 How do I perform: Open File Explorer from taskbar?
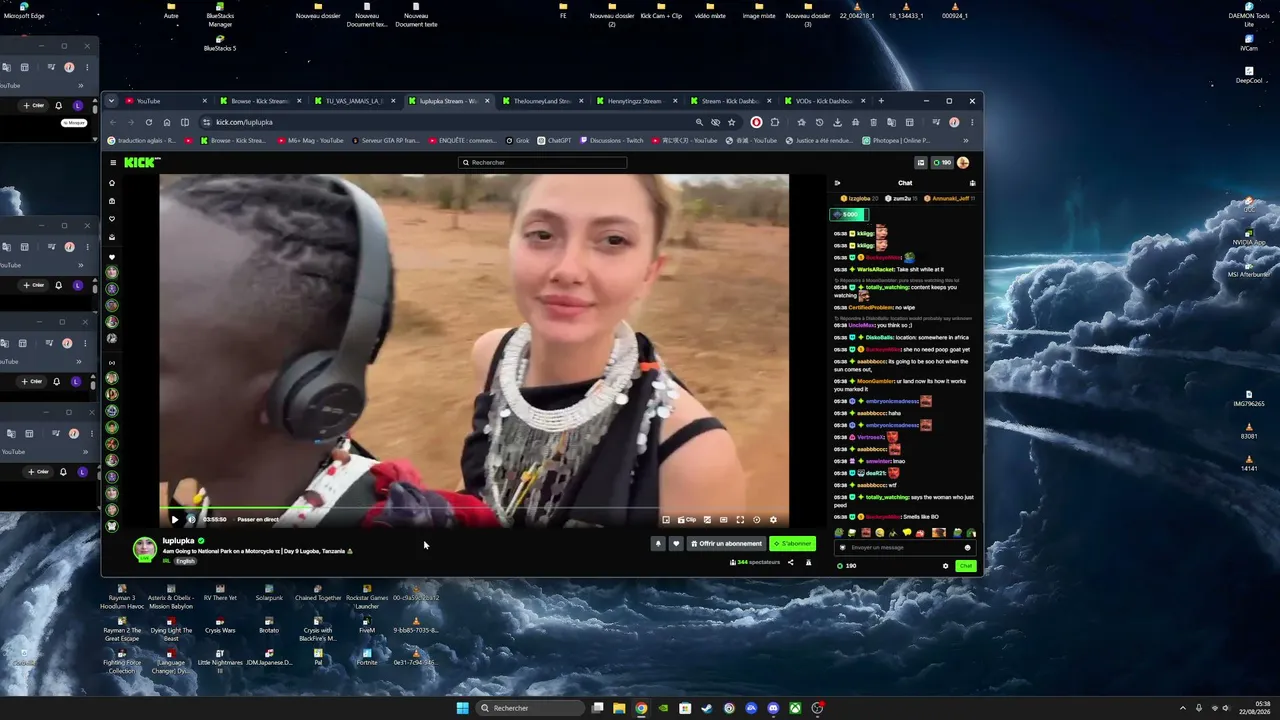tap(619, 708)
